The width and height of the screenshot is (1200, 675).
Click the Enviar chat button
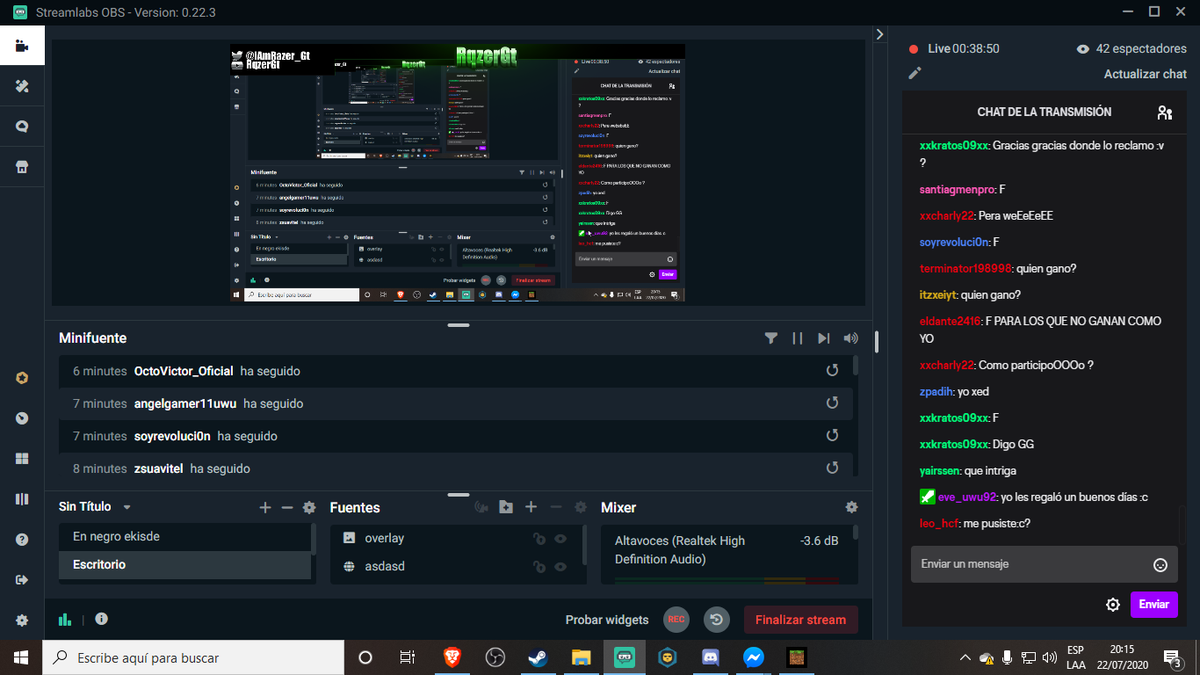click(1154, 605)
